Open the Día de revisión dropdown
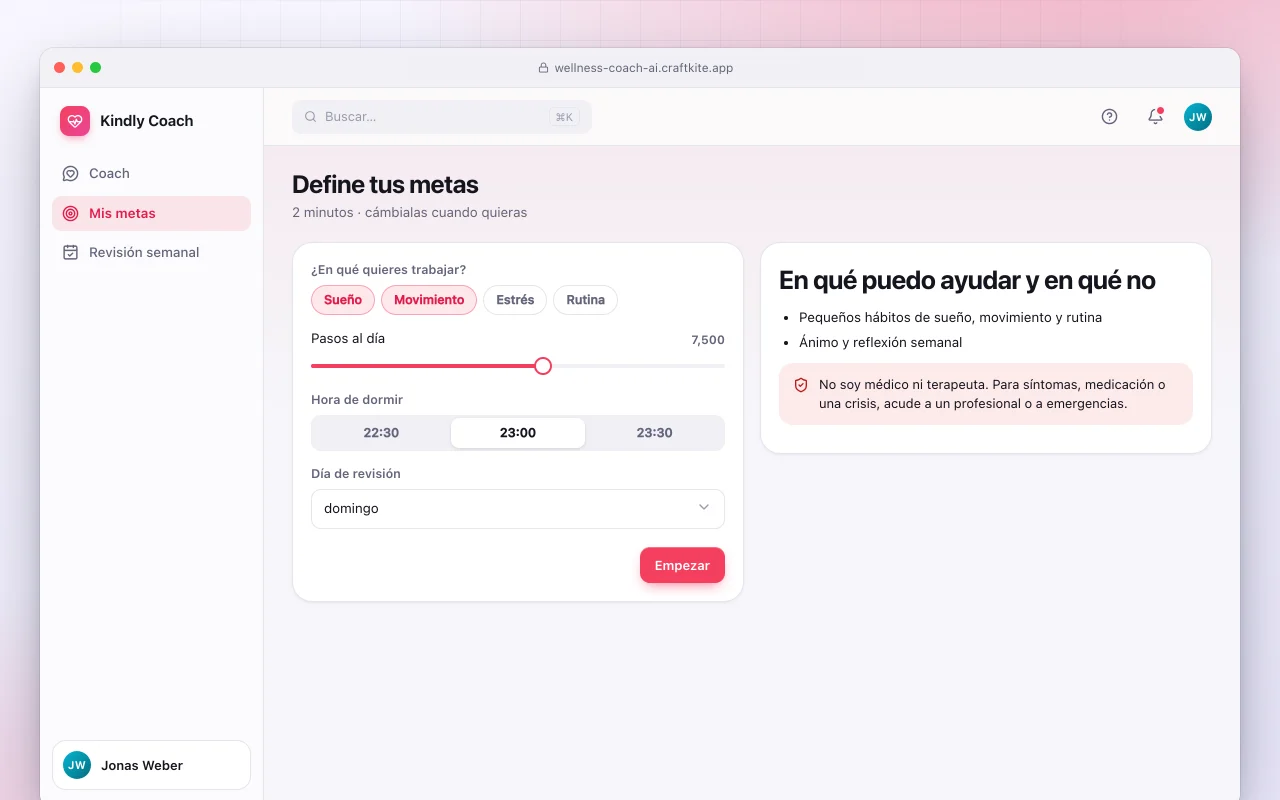1280x800 pixels. point(518,509)
